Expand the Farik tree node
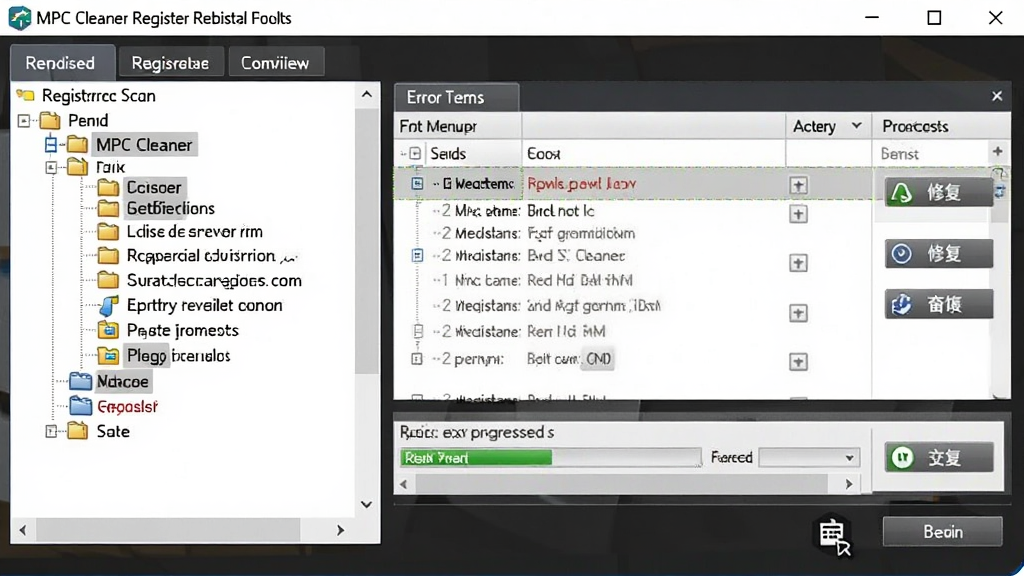The image size is (1024, 576). click(51, 168)
